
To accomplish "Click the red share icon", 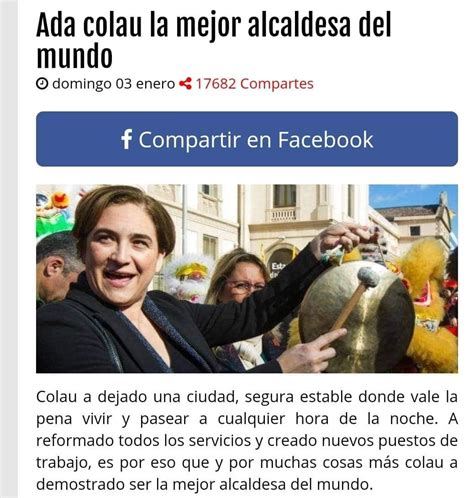I will tap(185, 84).
